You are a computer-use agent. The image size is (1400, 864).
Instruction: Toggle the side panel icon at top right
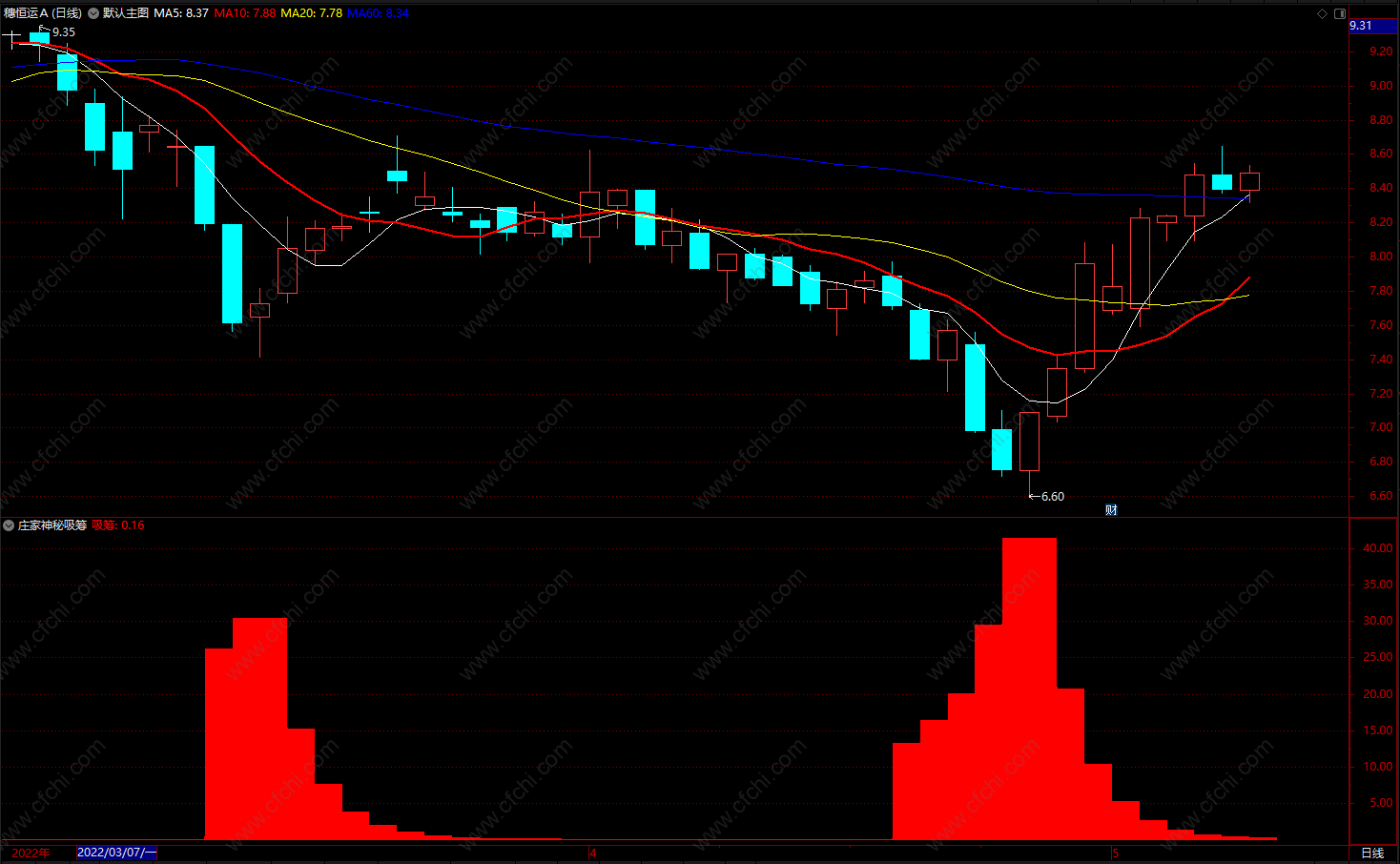tap(1340, 13)
